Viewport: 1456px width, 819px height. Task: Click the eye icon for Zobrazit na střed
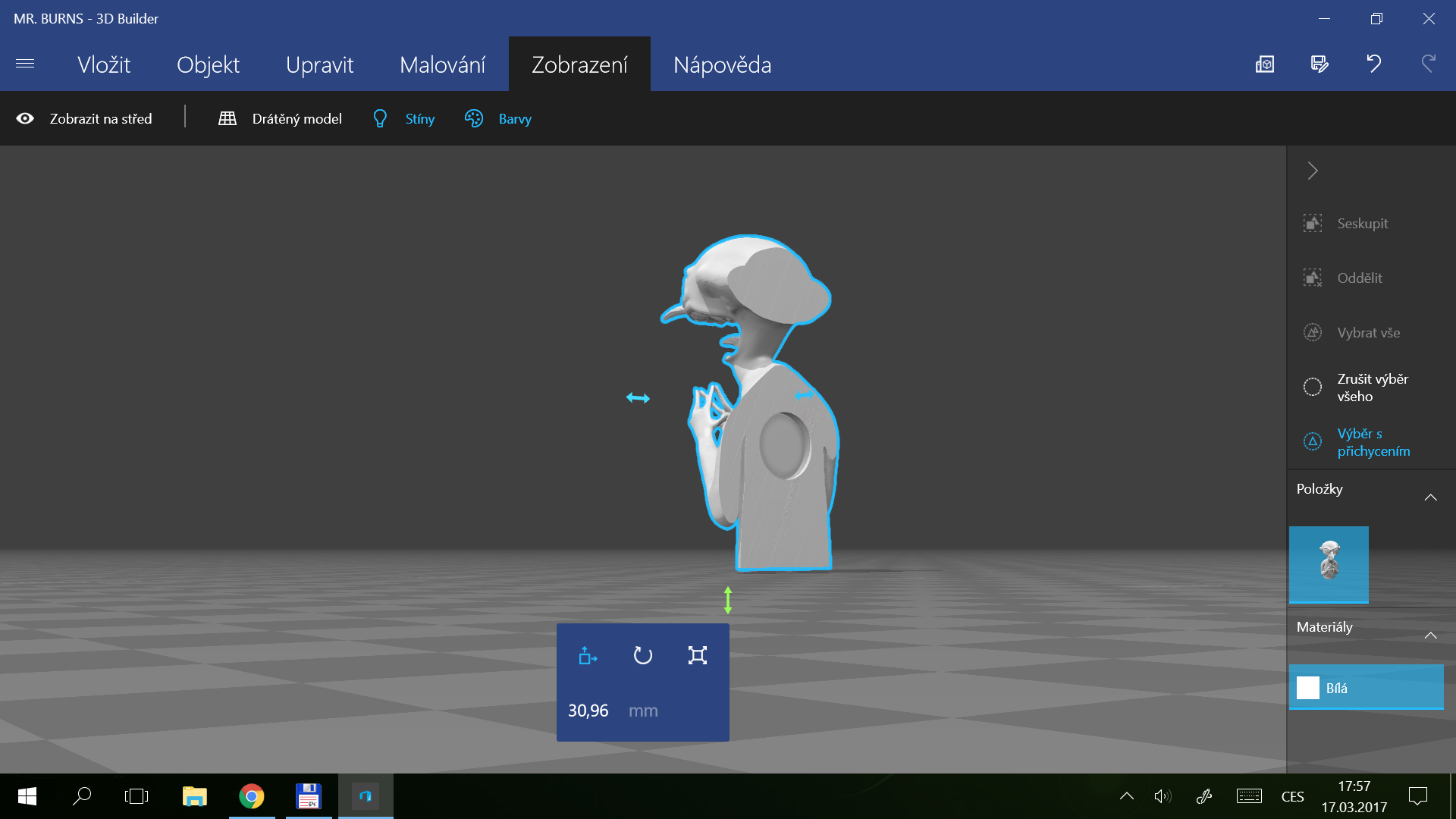coord(25,118)
